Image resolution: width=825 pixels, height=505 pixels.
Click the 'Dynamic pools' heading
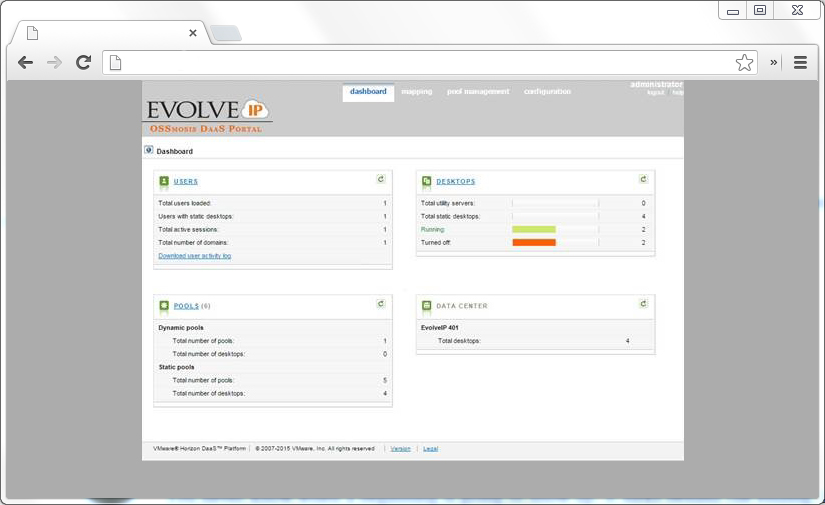[x=181, y=328]
